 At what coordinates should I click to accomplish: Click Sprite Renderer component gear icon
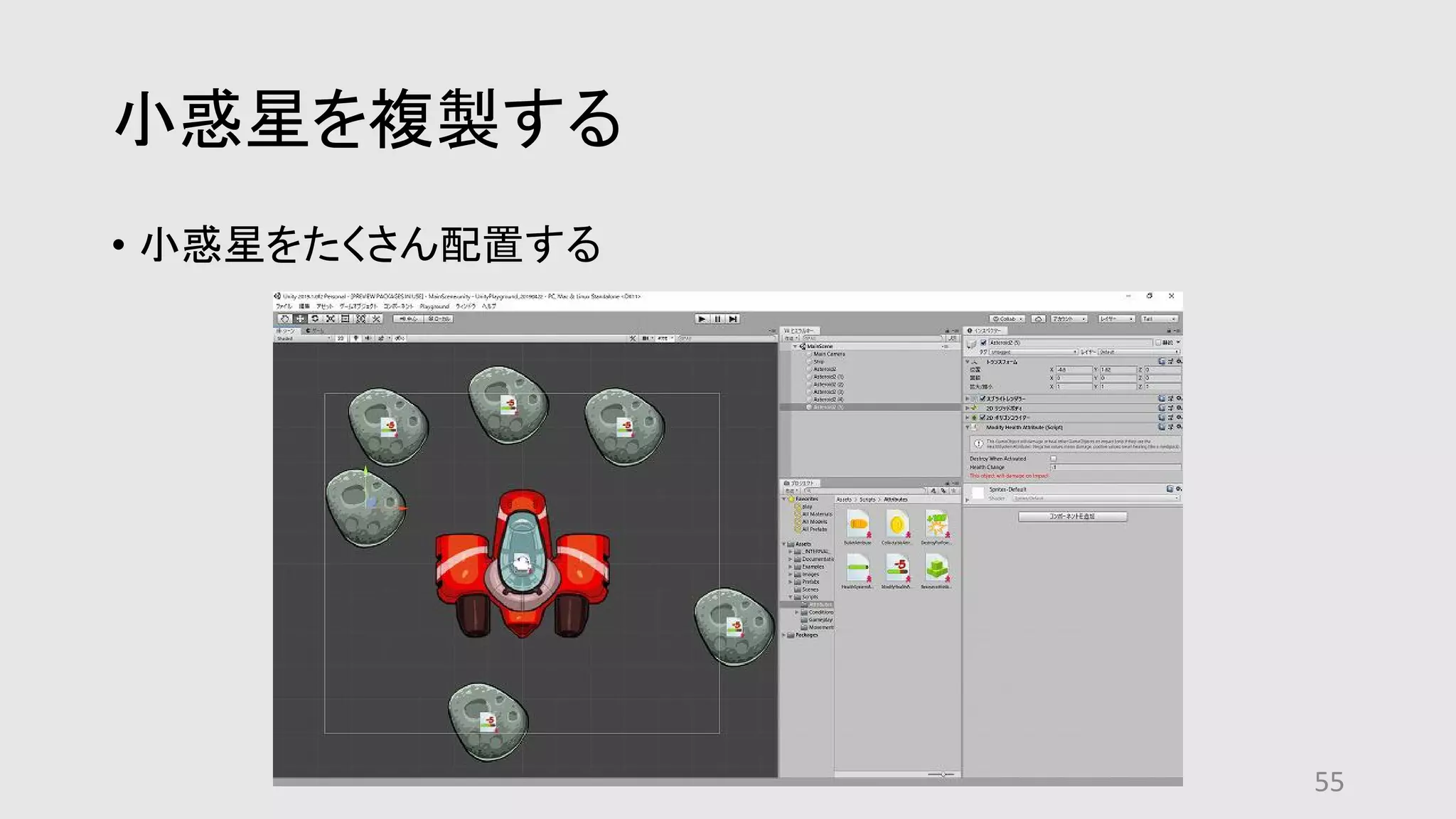click(1179, 399)
